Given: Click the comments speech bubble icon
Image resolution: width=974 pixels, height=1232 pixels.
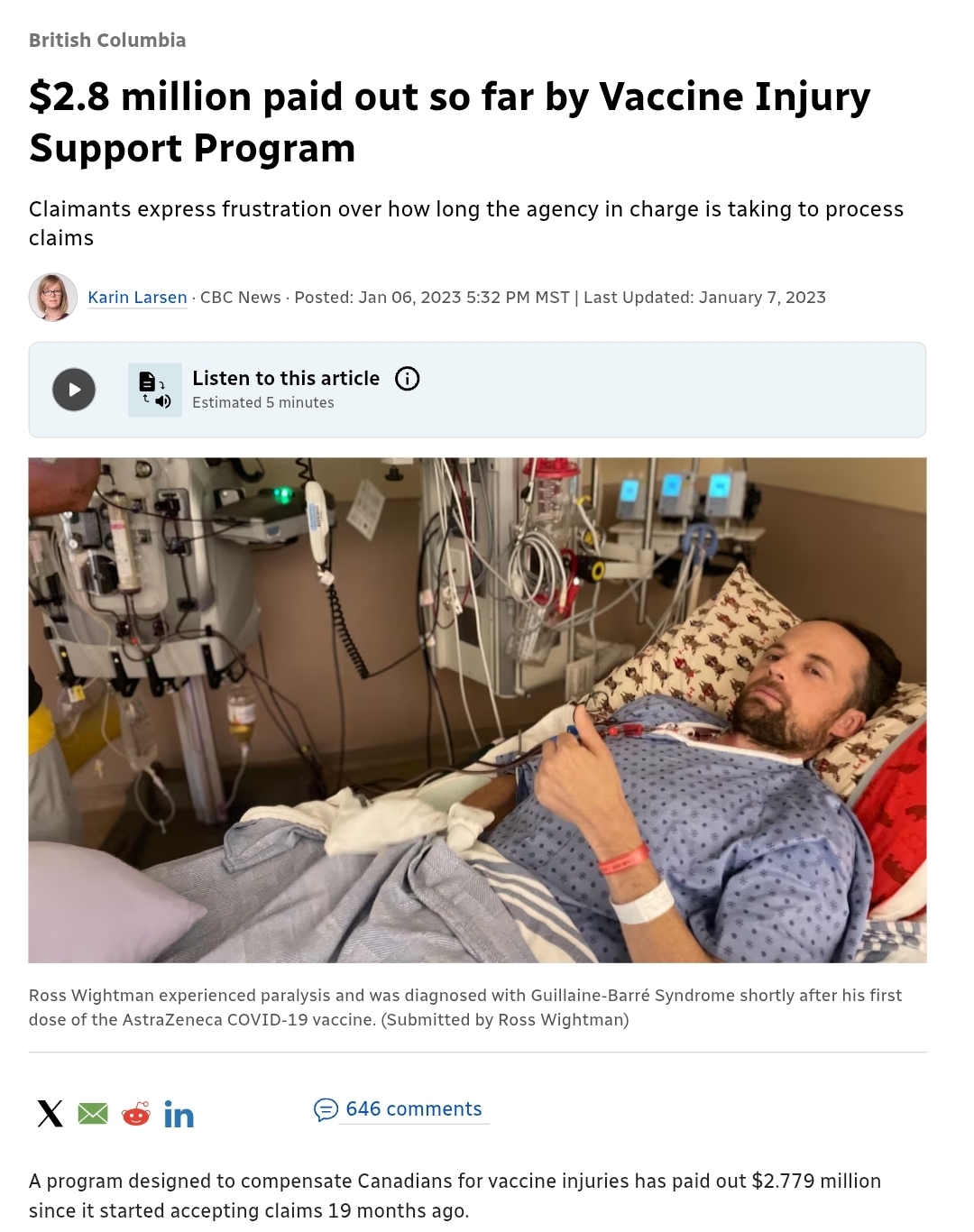Looking at the screenshot, I should [x=326, y=1109].
